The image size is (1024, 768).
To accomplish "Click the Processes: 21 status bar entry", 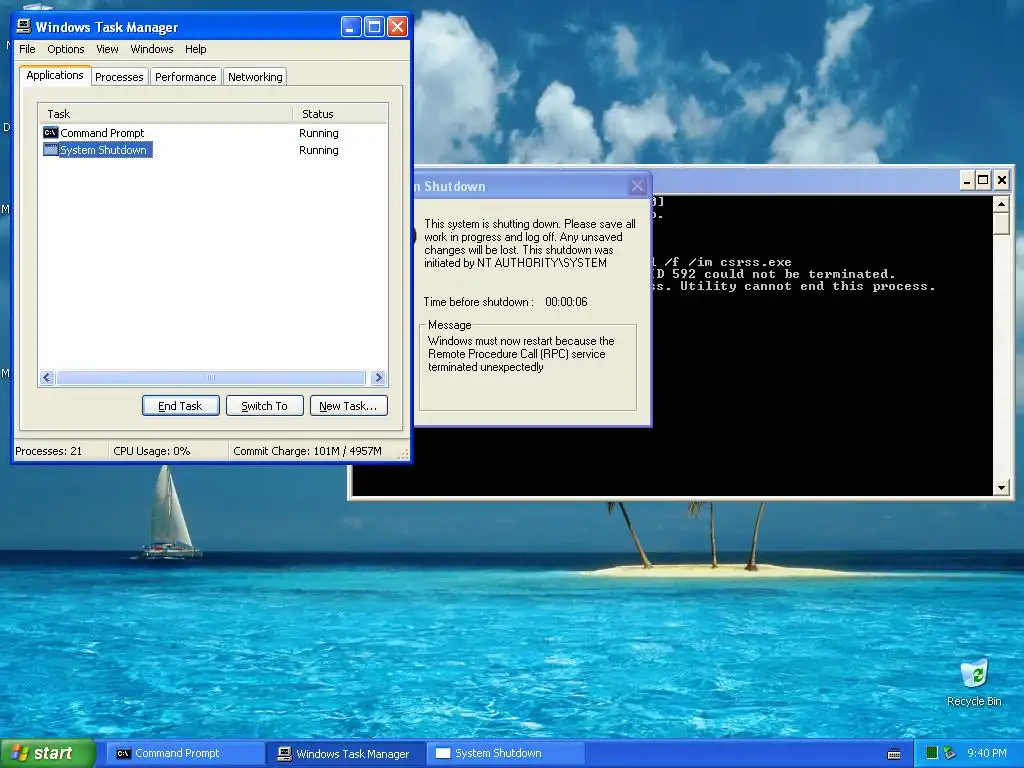I will pyautogui.click(x=60, y=451).
